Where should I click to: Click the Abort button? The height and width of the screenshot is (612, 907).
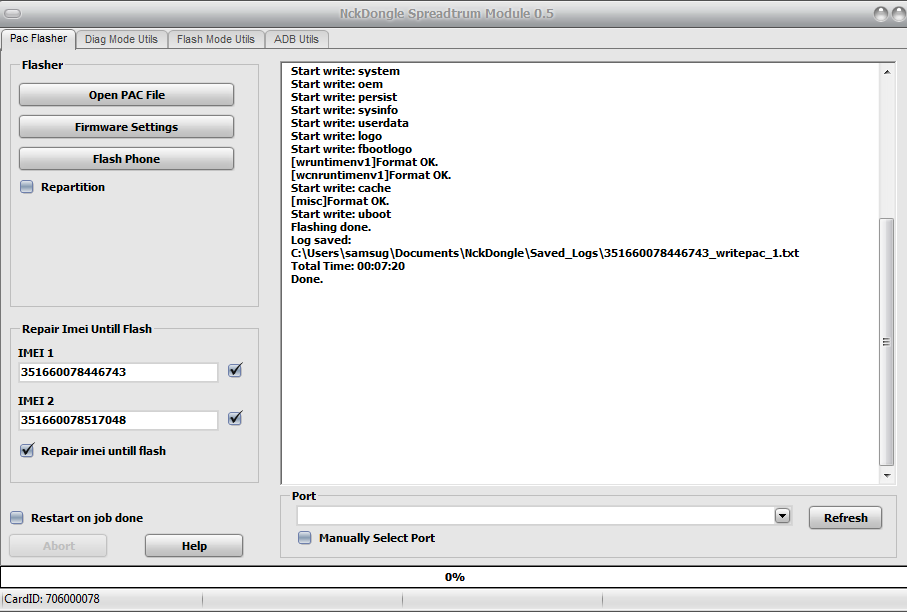(58, 545)
